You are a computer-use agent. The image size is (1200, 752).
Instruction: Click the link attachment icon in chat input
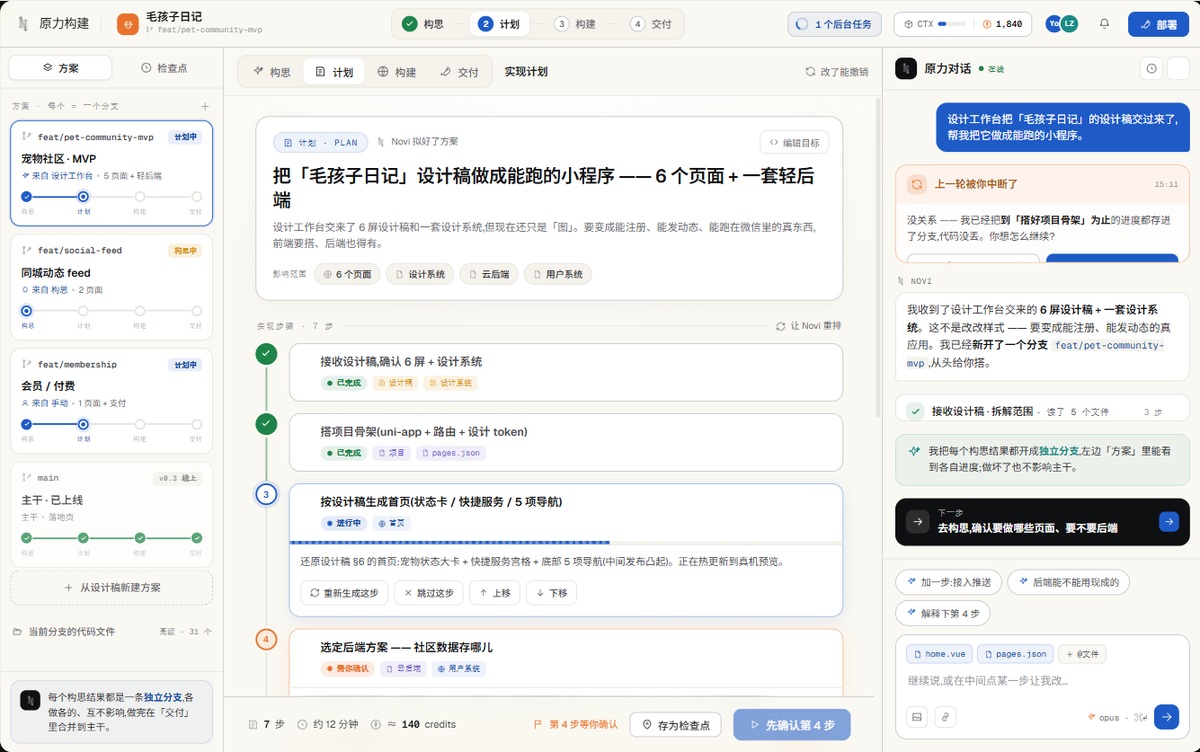(x=944, y=716)
